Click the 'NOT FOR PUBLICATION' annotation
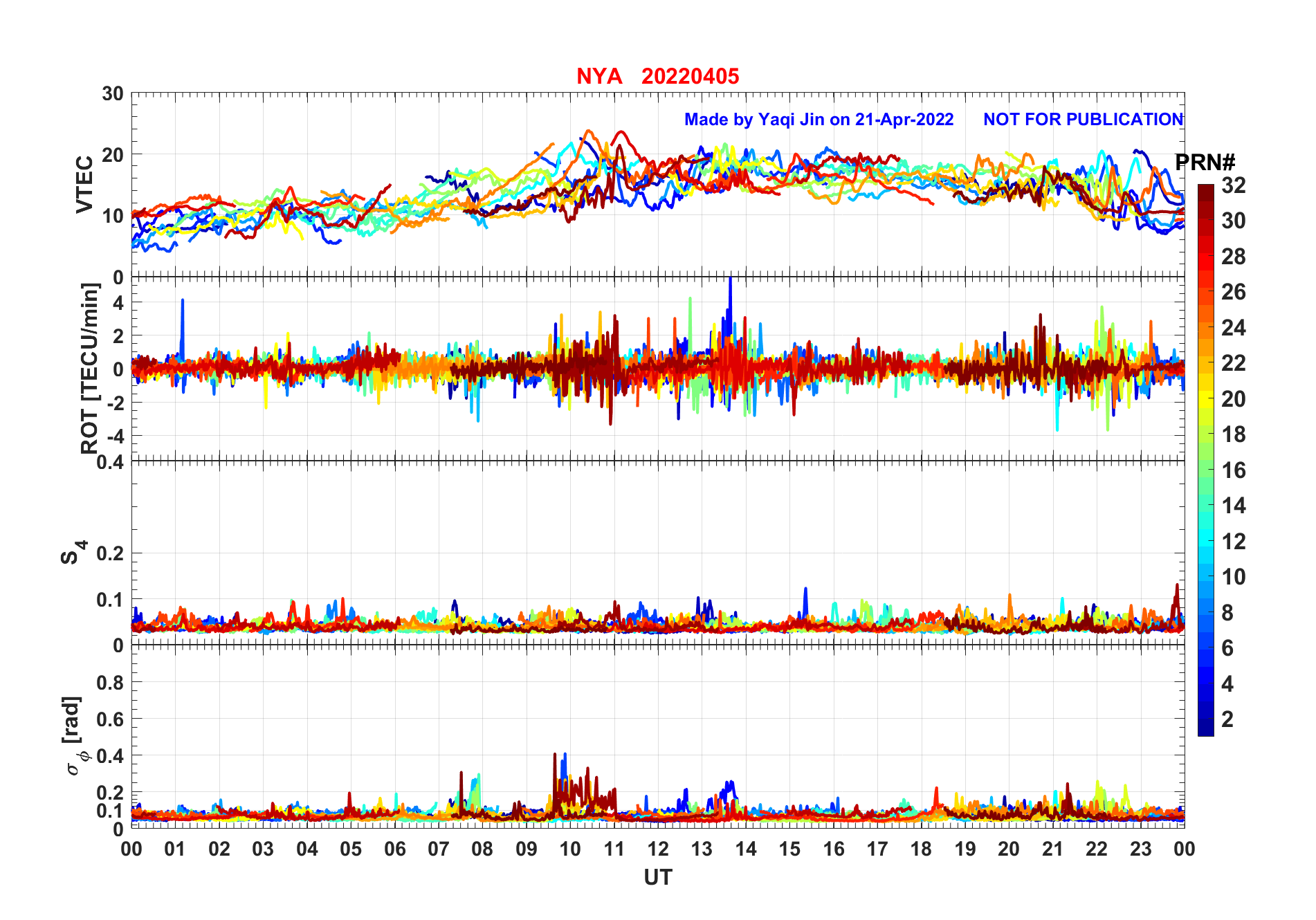 (x=1084, y=120)
